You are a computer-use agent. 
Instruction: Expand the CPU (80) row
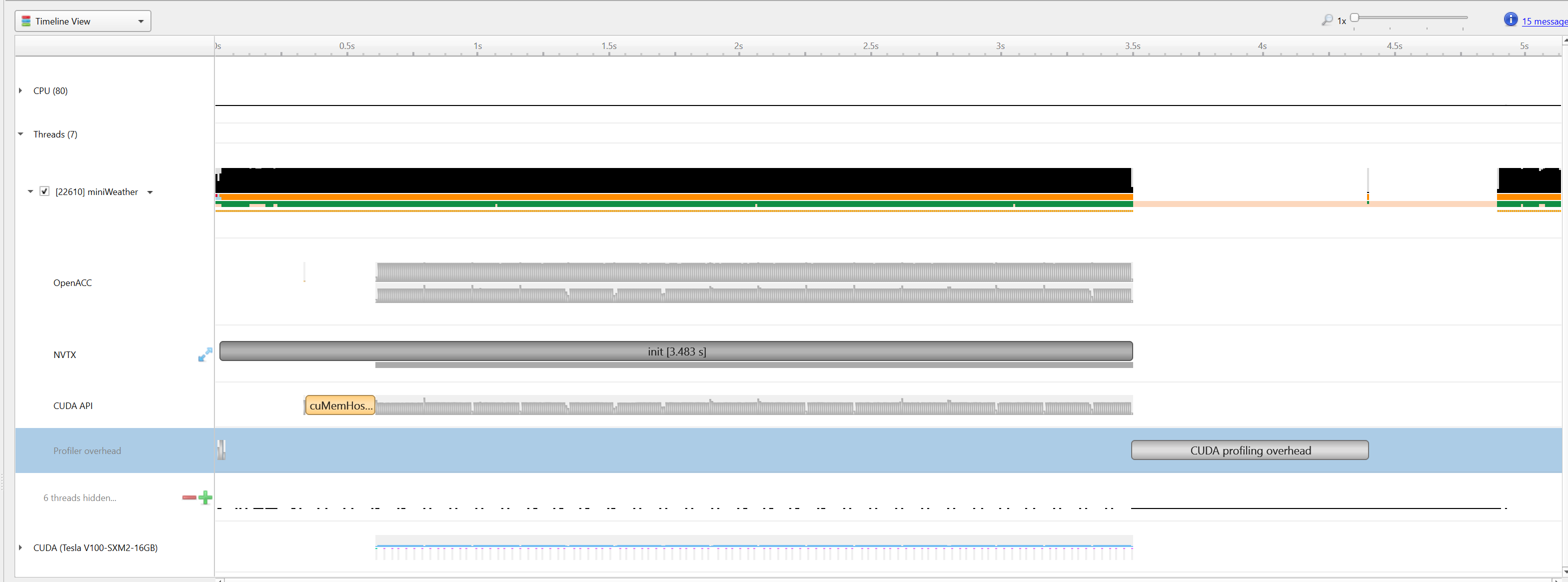point(20,90)
